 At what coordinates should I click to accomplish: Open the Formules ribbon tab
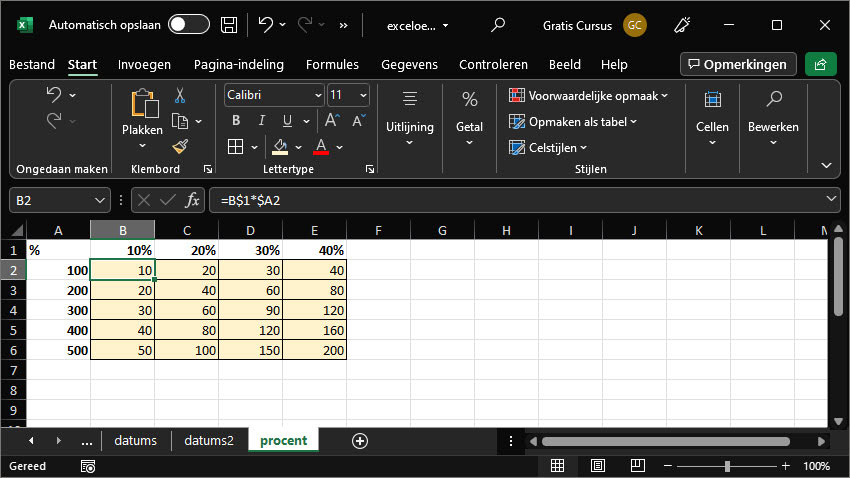point(332,64)
